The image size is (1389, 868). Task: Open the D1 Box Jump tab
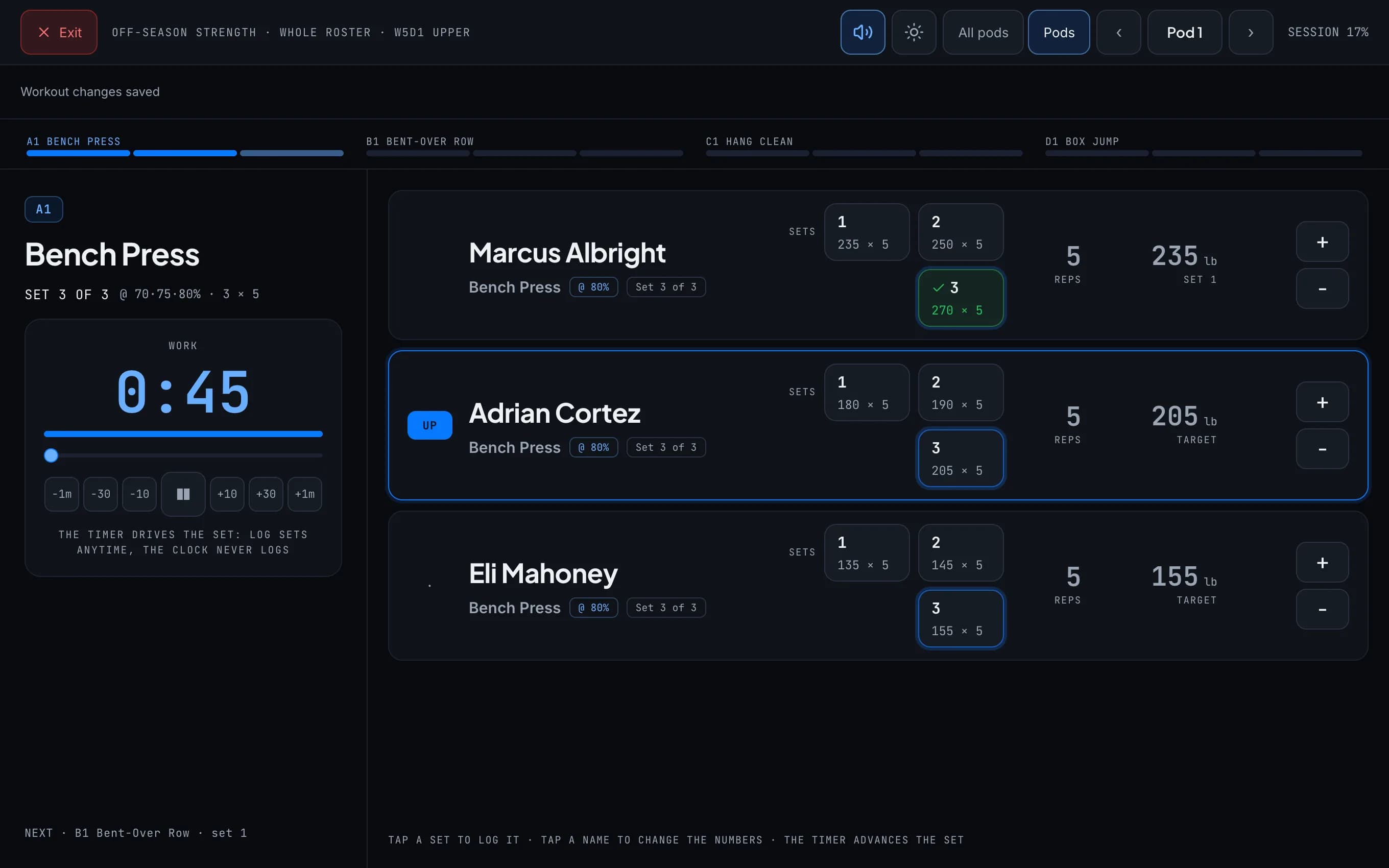click(x=1204, y=146)
